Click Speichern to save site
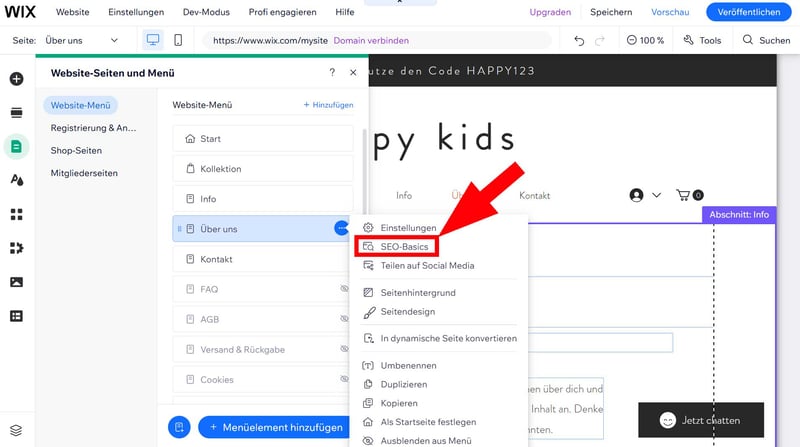This screenshot has height=447, width=800. pos(611,12)
